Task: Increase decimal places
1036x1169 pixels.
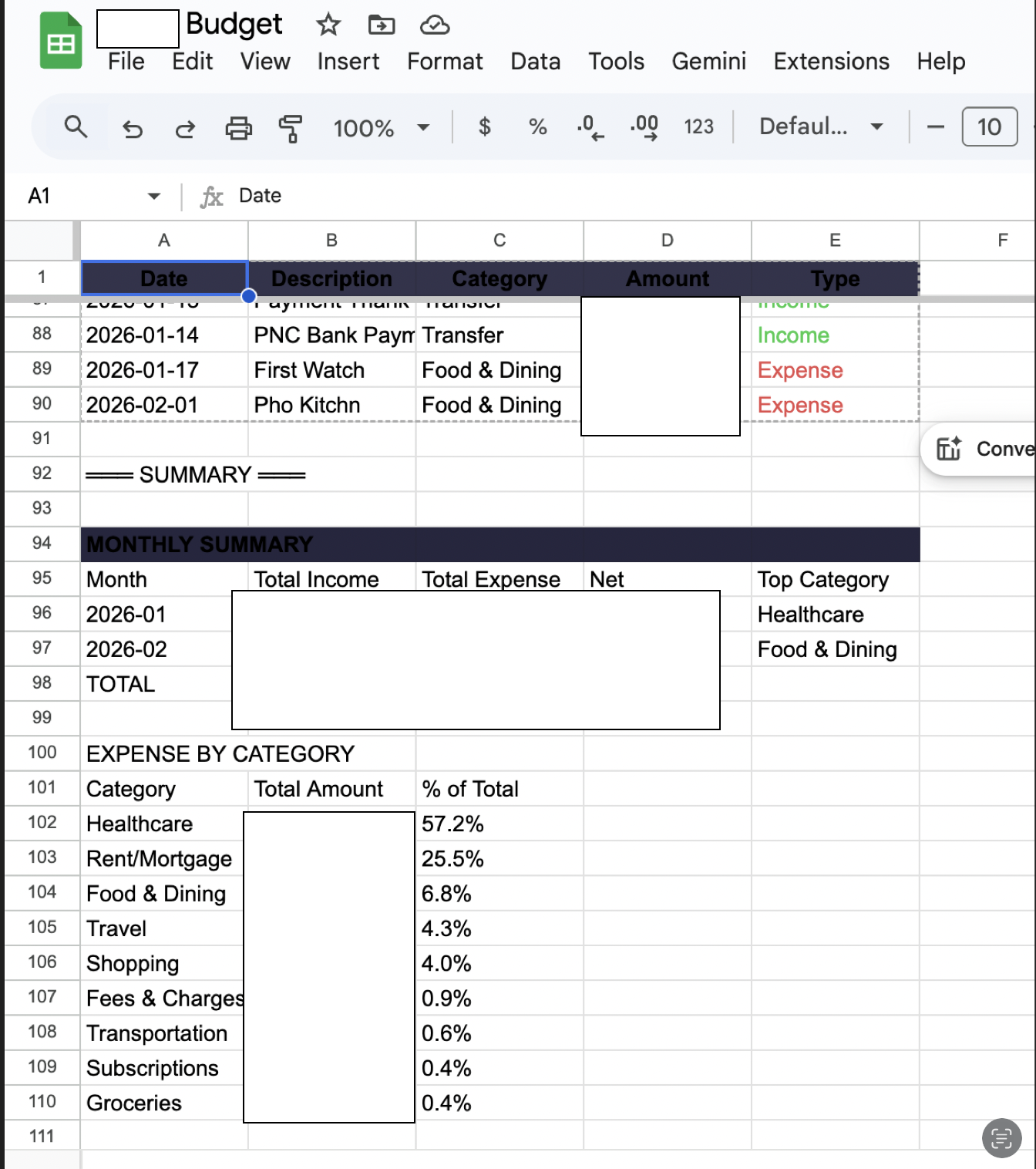Action: [644, 127]
